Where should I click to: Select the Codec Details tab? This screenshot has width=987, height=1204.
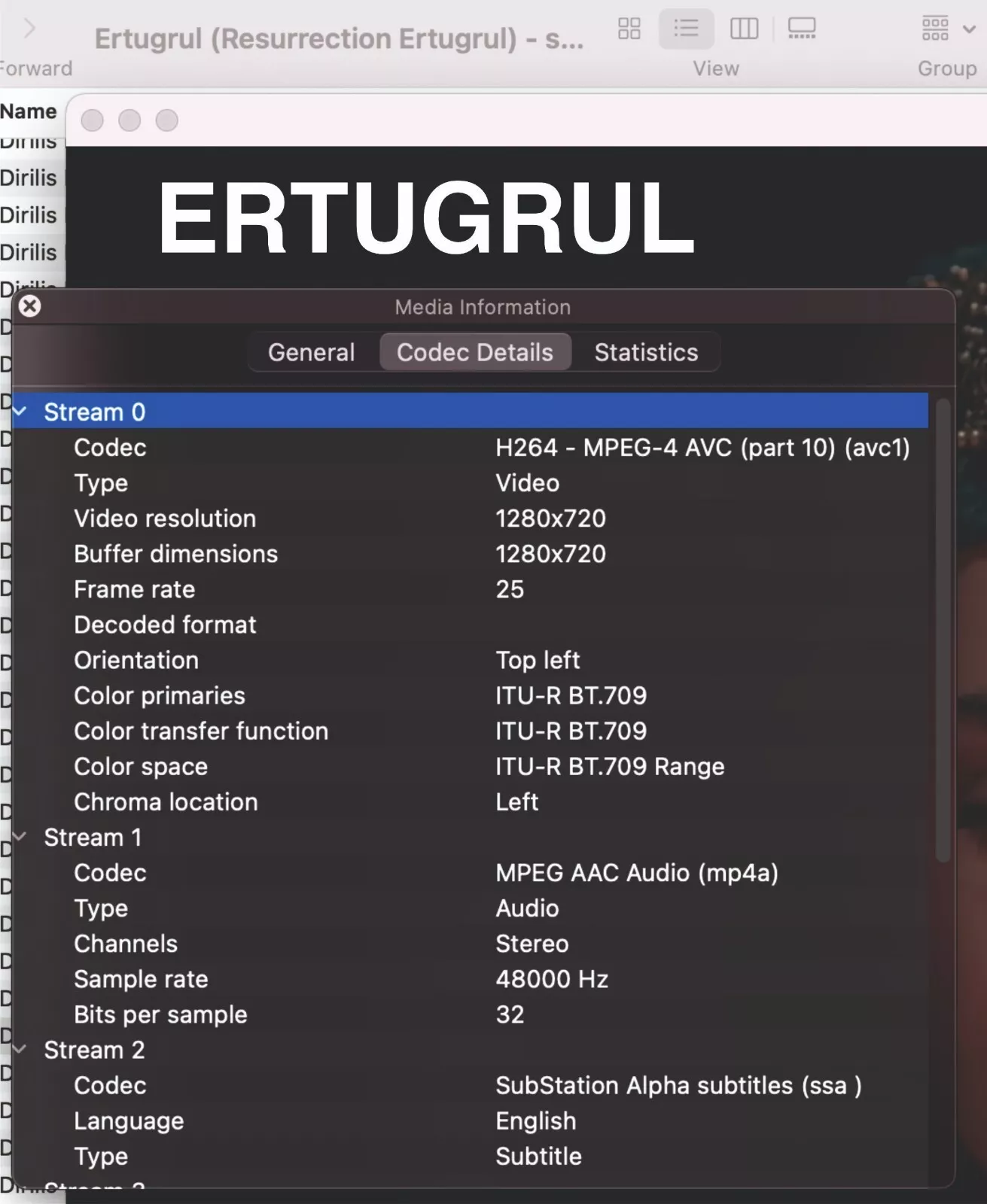(x=475, y=352)
